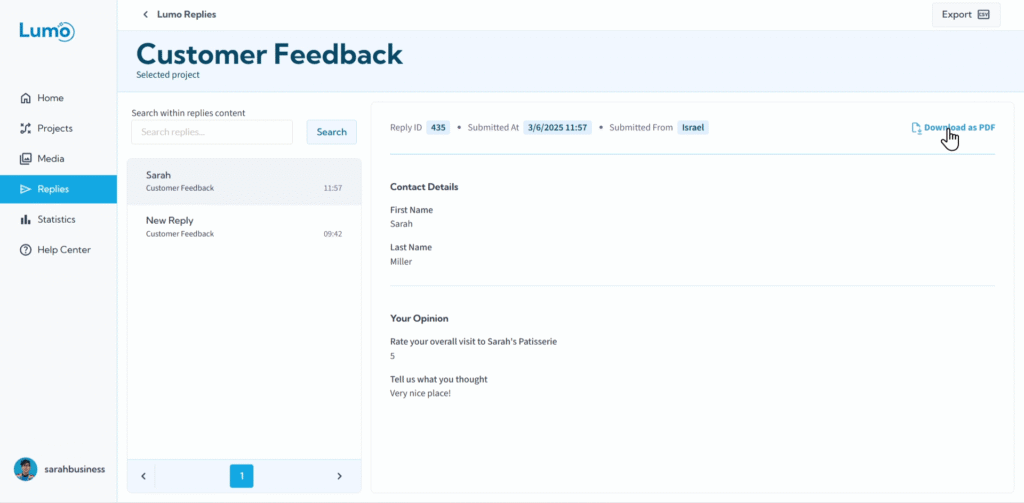Select Sarah's reply in the list

point(244,182)
